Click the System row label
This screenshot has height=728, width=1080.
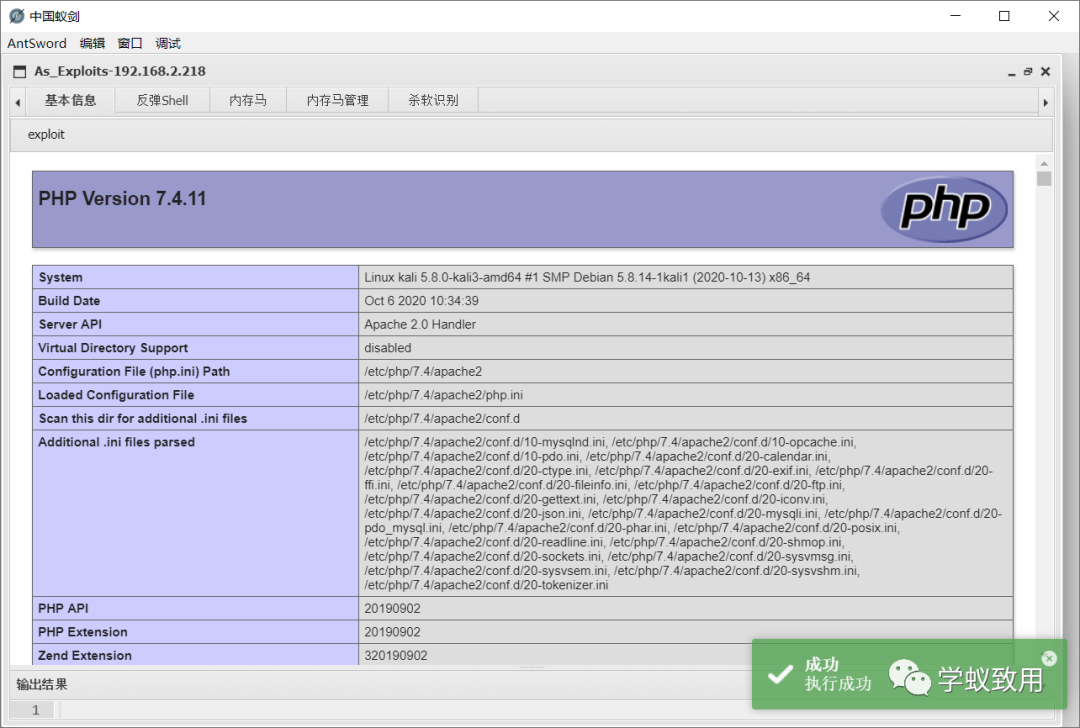click(61, 278)
